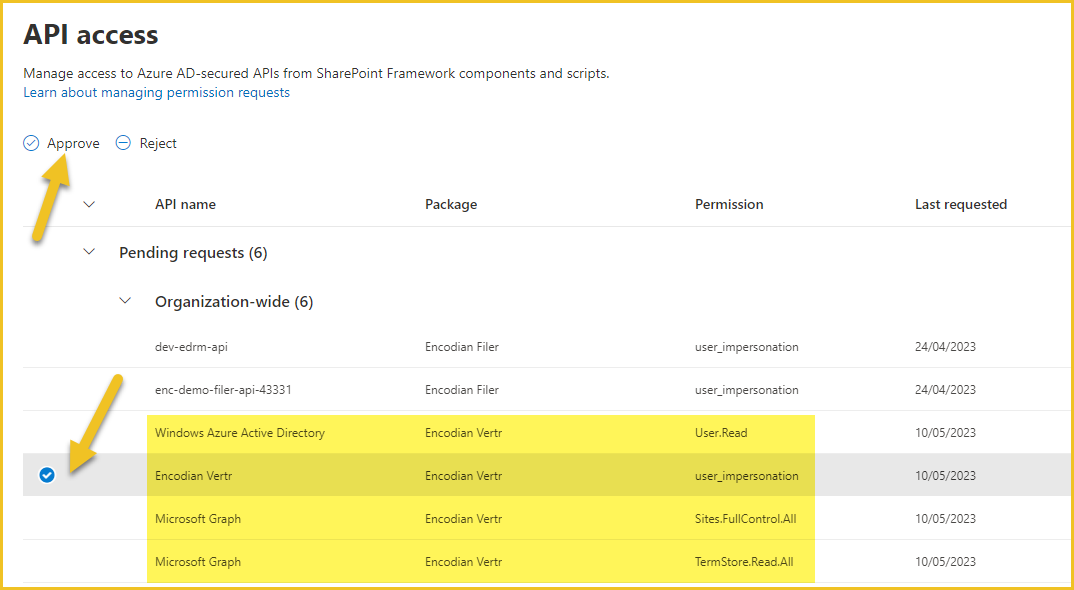The width and height of the screenshot is (1074, 590).
Task: Sort by the API name column header
Action: coord(185,204)
